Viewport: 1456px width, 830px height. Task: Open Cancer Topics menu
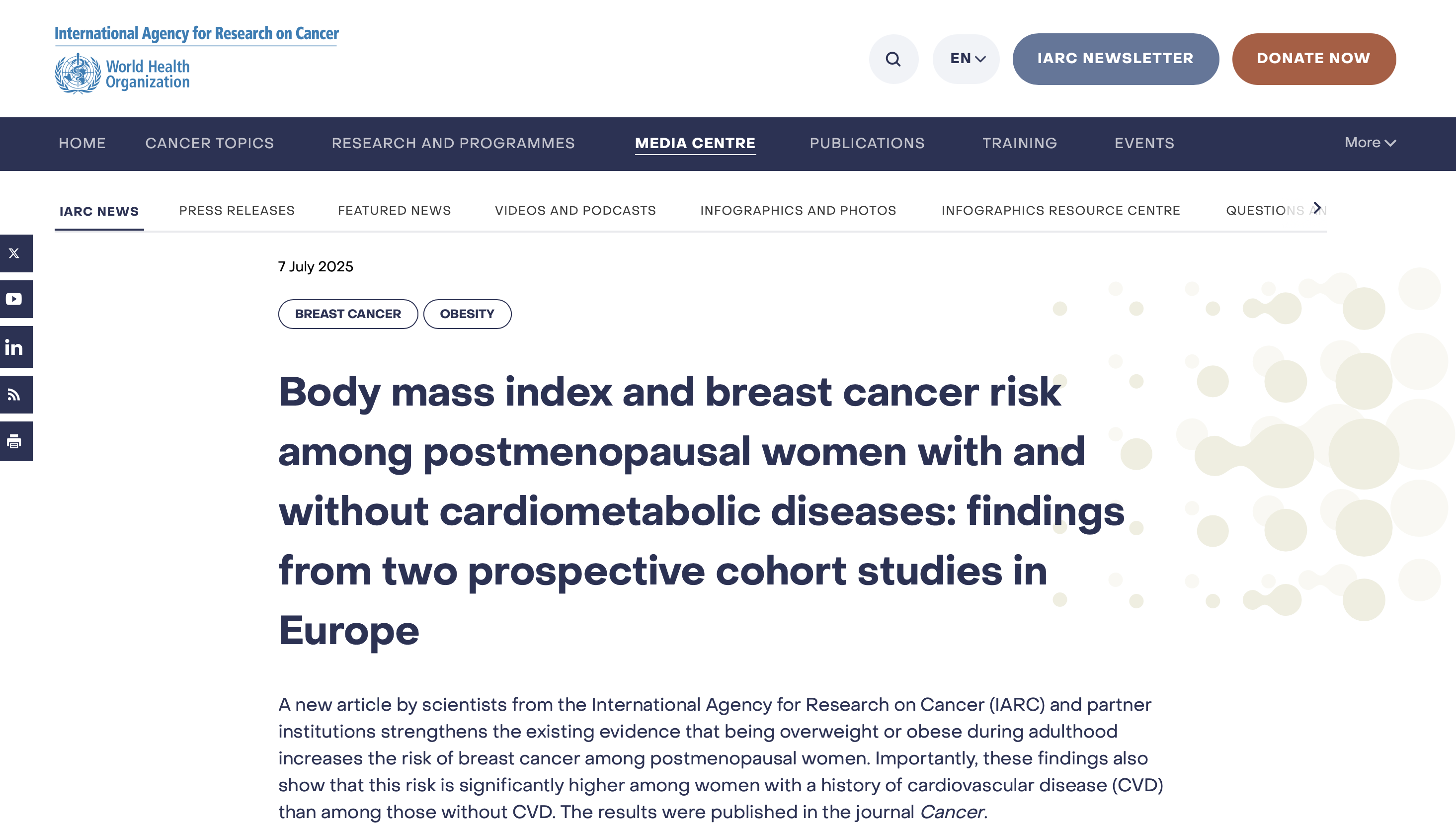coord(209,143)
